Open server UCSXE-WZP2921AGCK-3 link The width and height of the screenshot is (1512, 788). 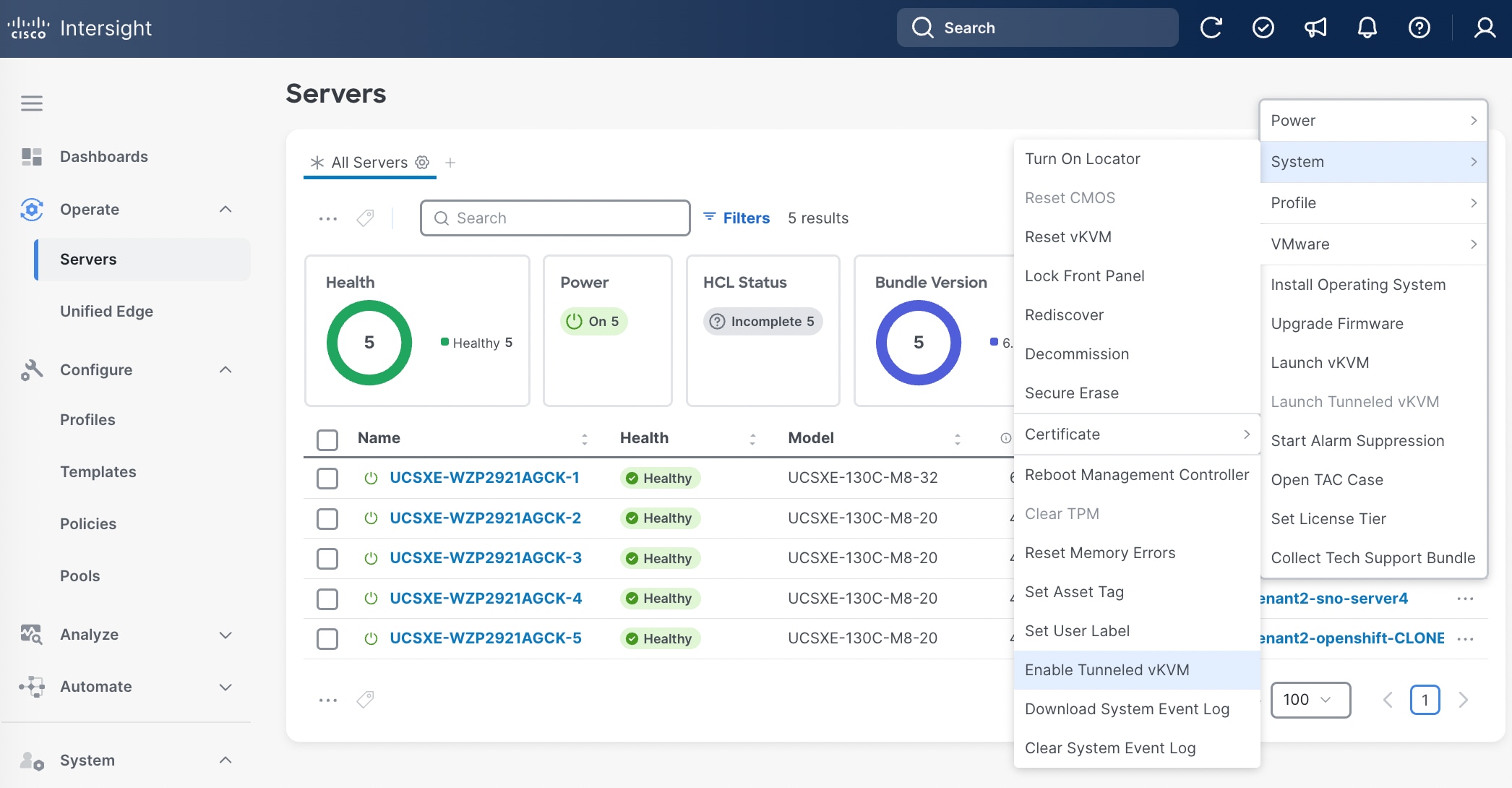click(x=486, y=558)
